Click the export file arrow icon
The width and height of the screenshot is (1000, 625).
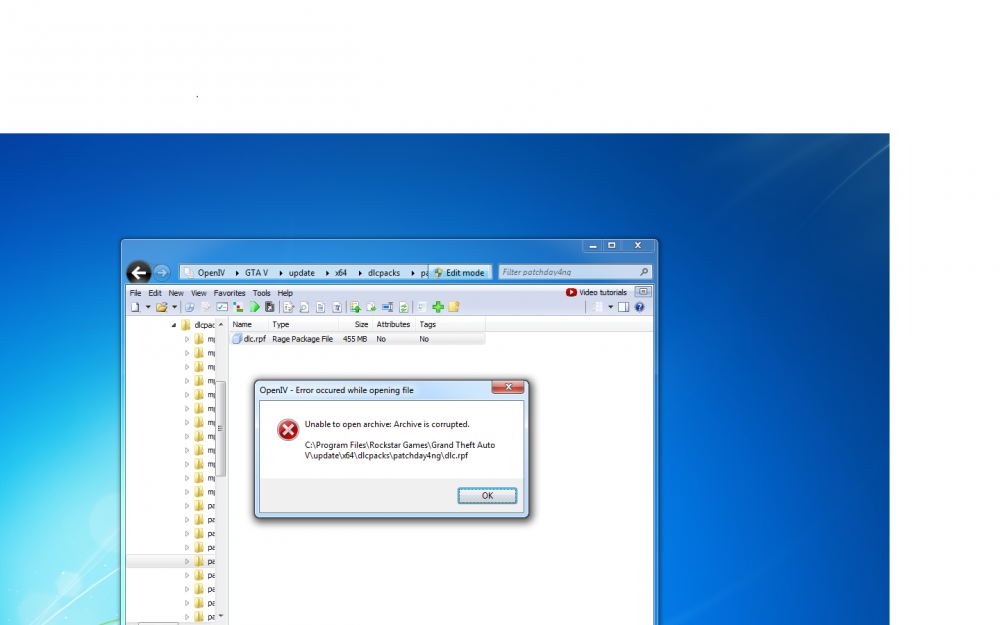[371, 307]
